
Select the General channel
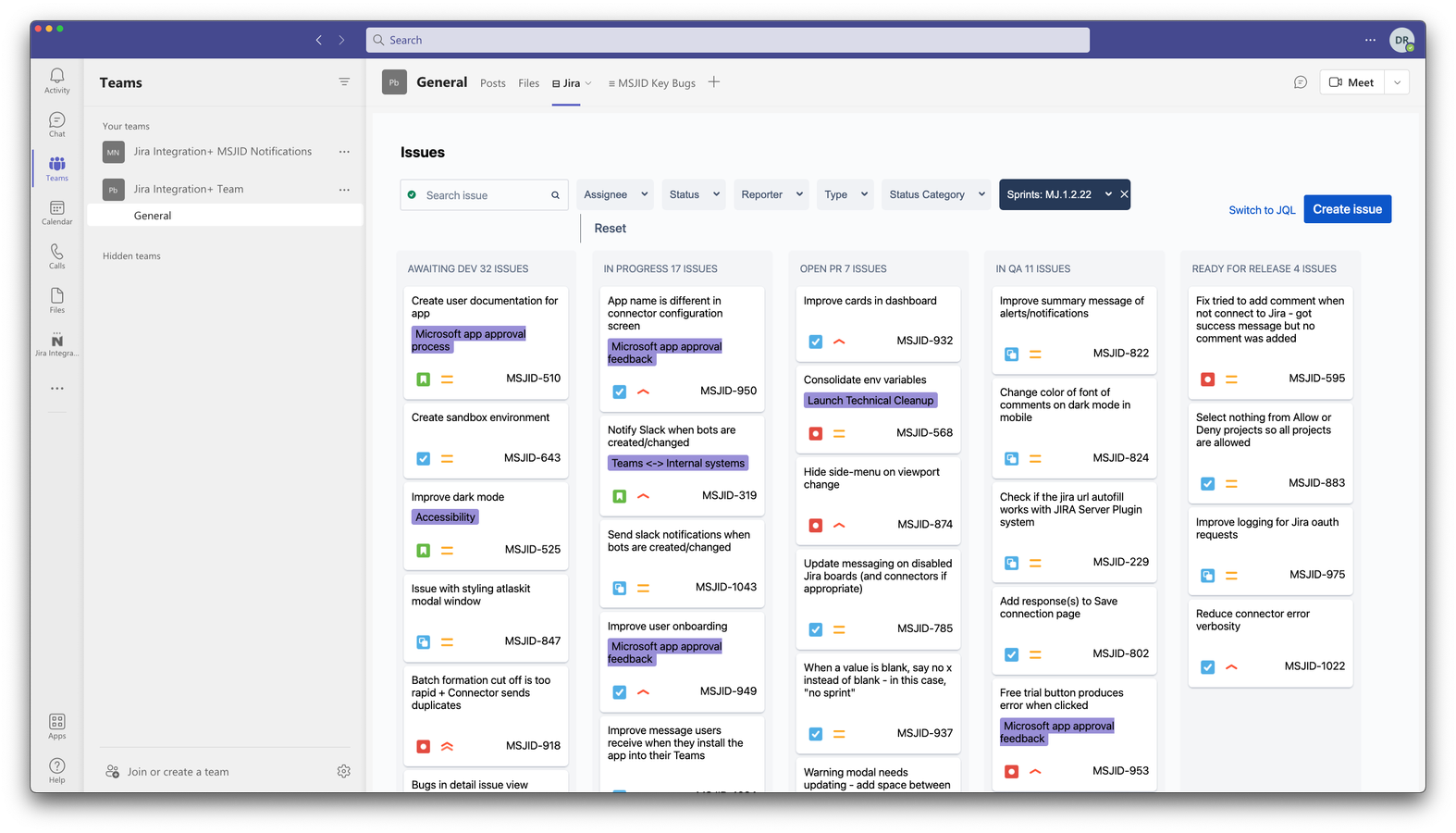click(225, 216)
